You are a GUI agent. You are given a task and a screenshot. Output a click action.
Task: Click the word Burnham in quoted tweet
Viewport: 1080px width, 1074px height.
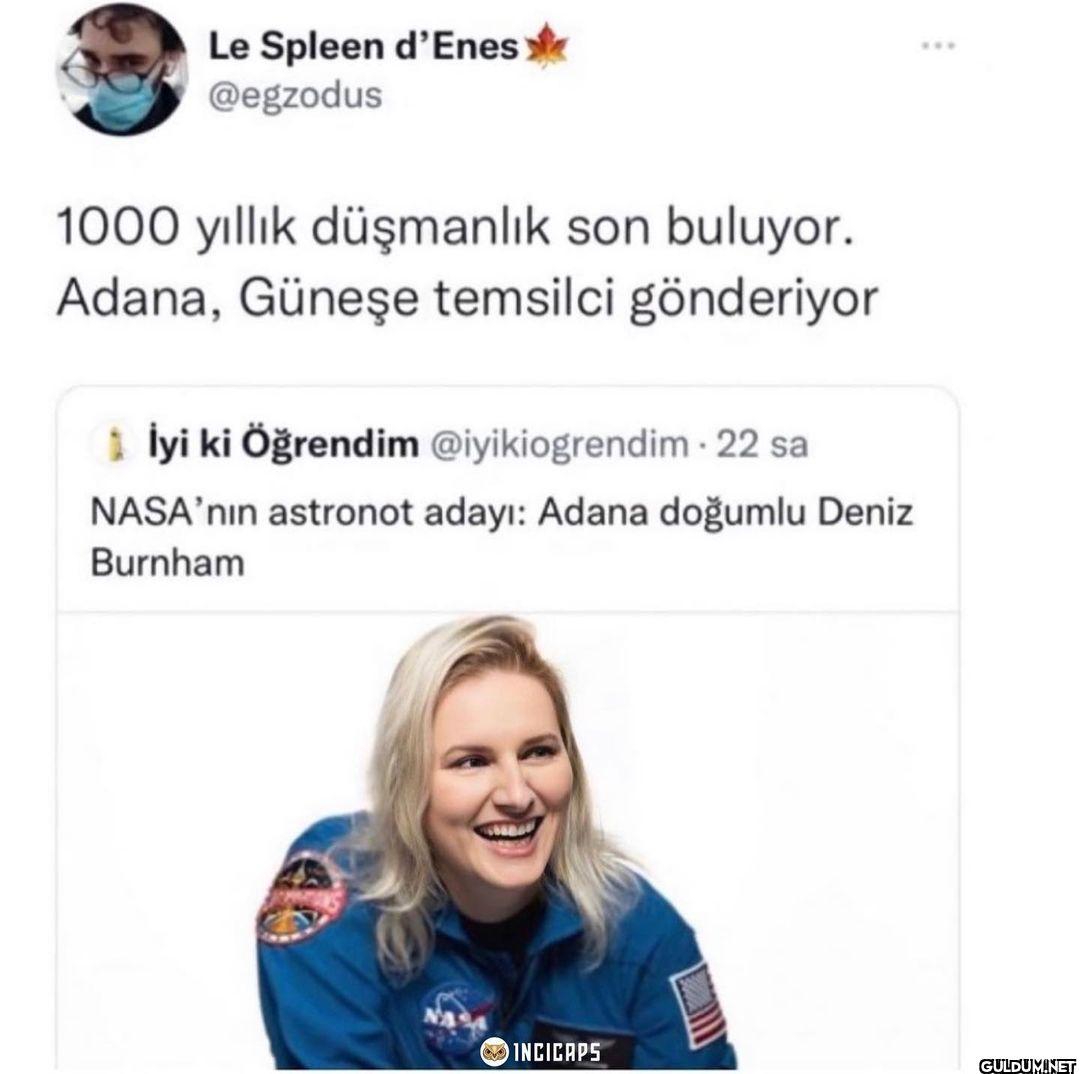[167, 562]
